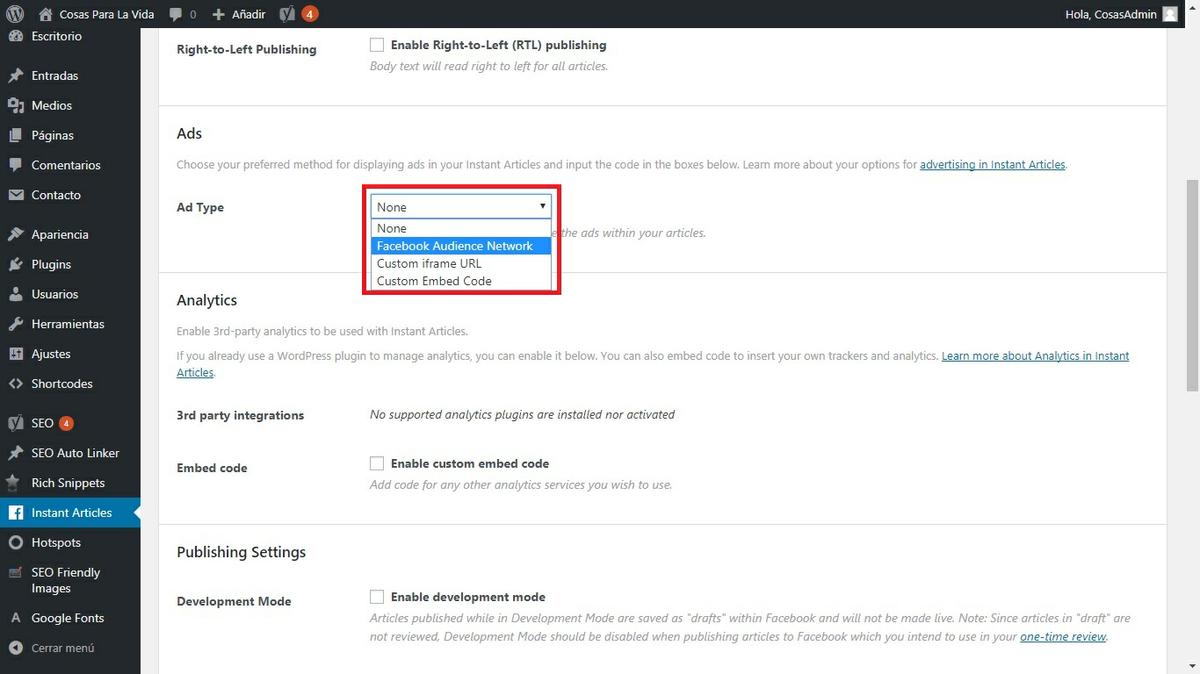Select Facebook Audience Network option
This screenshot has height=674, width=1200.
pos(455,246)
